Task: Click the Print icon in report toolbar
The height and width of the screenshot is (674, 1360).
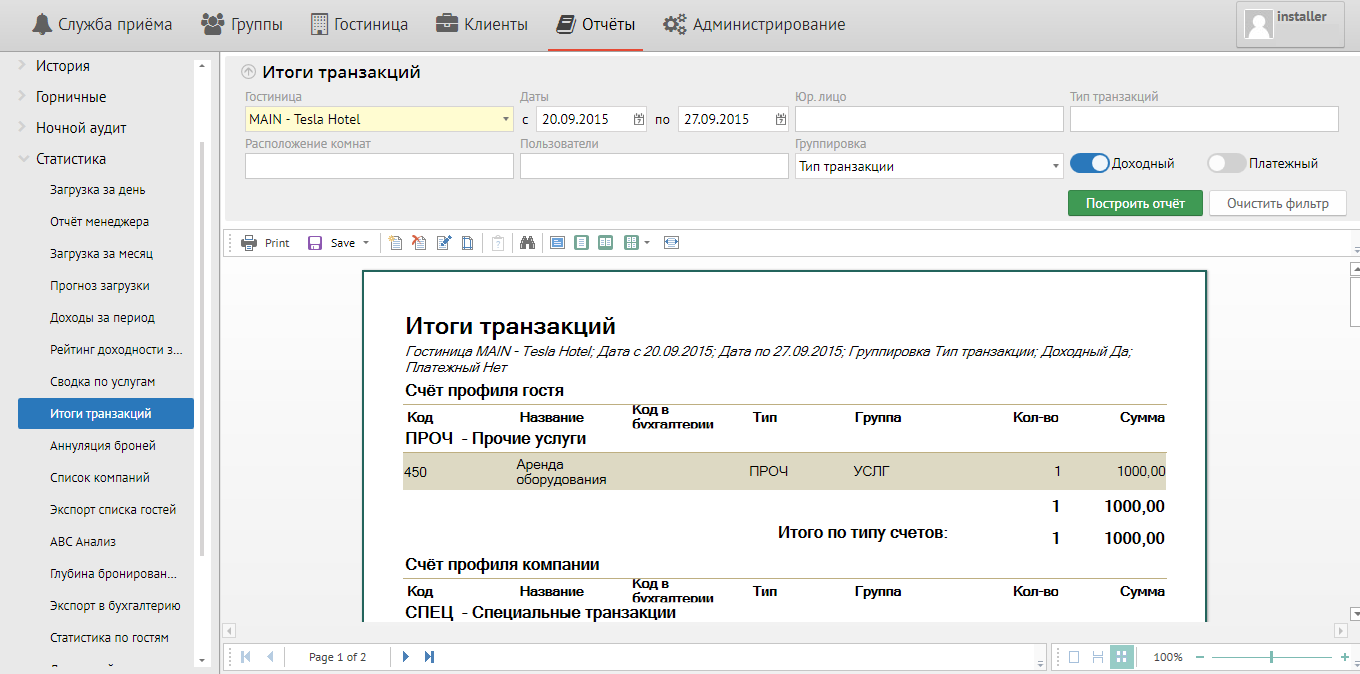Action: (x=249, y=243)
